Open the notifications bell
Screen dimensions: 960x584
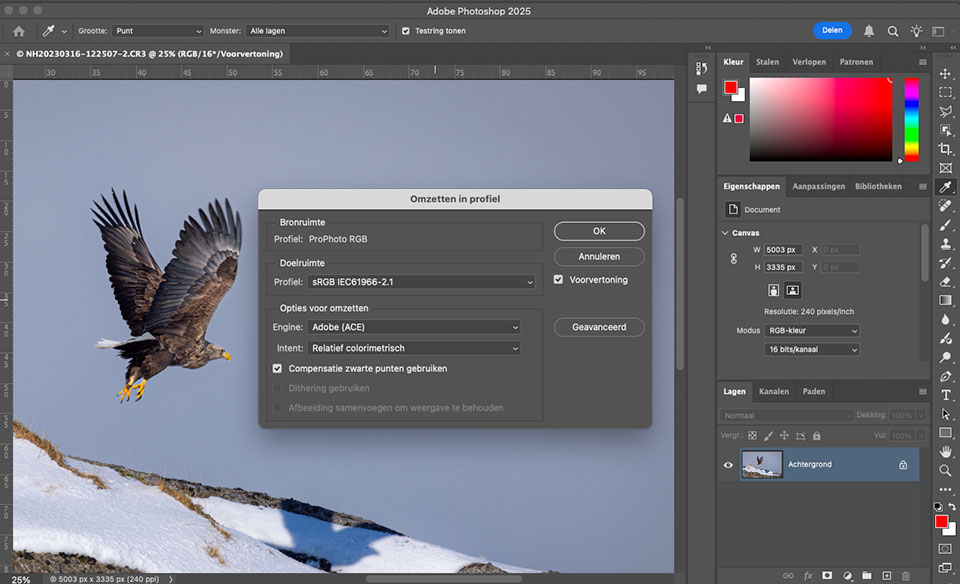868,31
